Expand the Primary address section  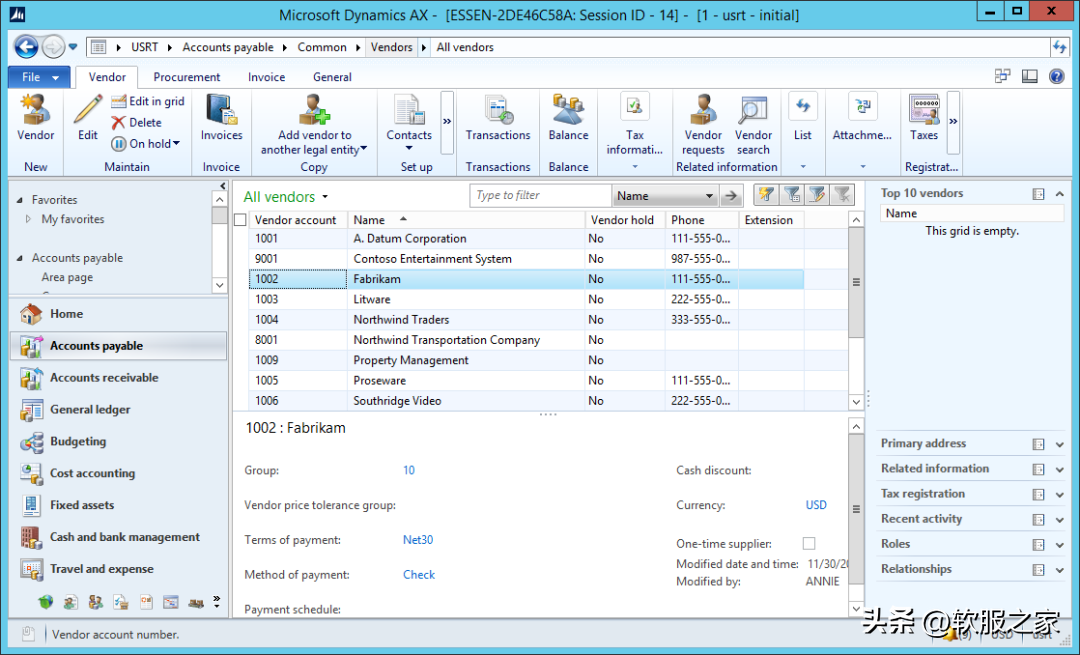pyautogui.click(x=1059, y=444)
